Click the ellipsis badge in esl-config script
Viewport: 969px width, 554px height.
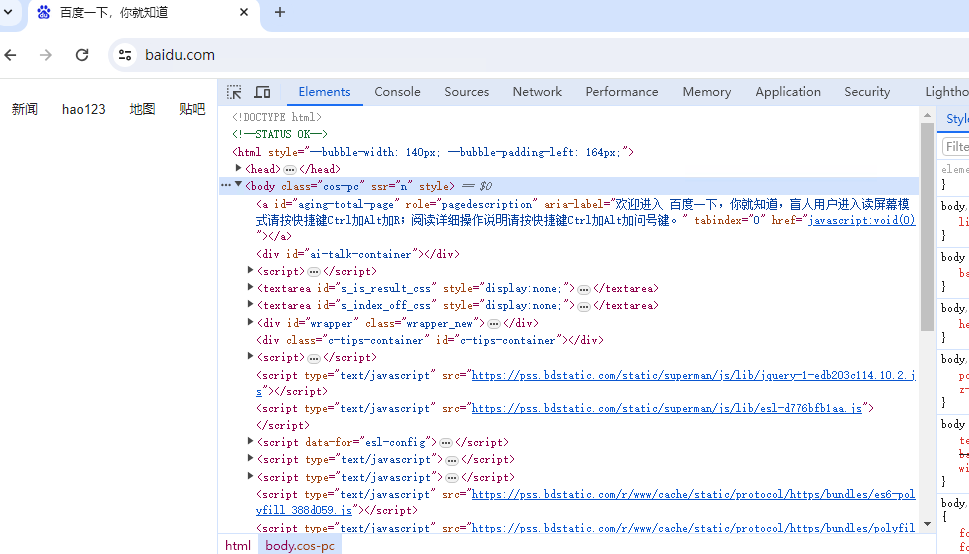tap(446, 443)
